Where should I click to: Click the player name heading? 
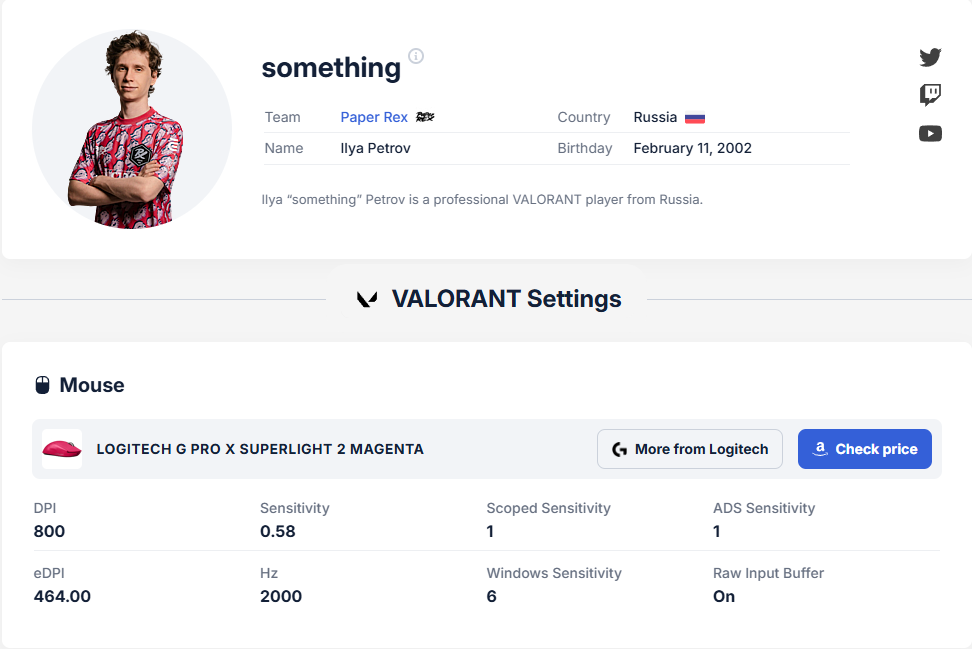[x=331, y=68]
